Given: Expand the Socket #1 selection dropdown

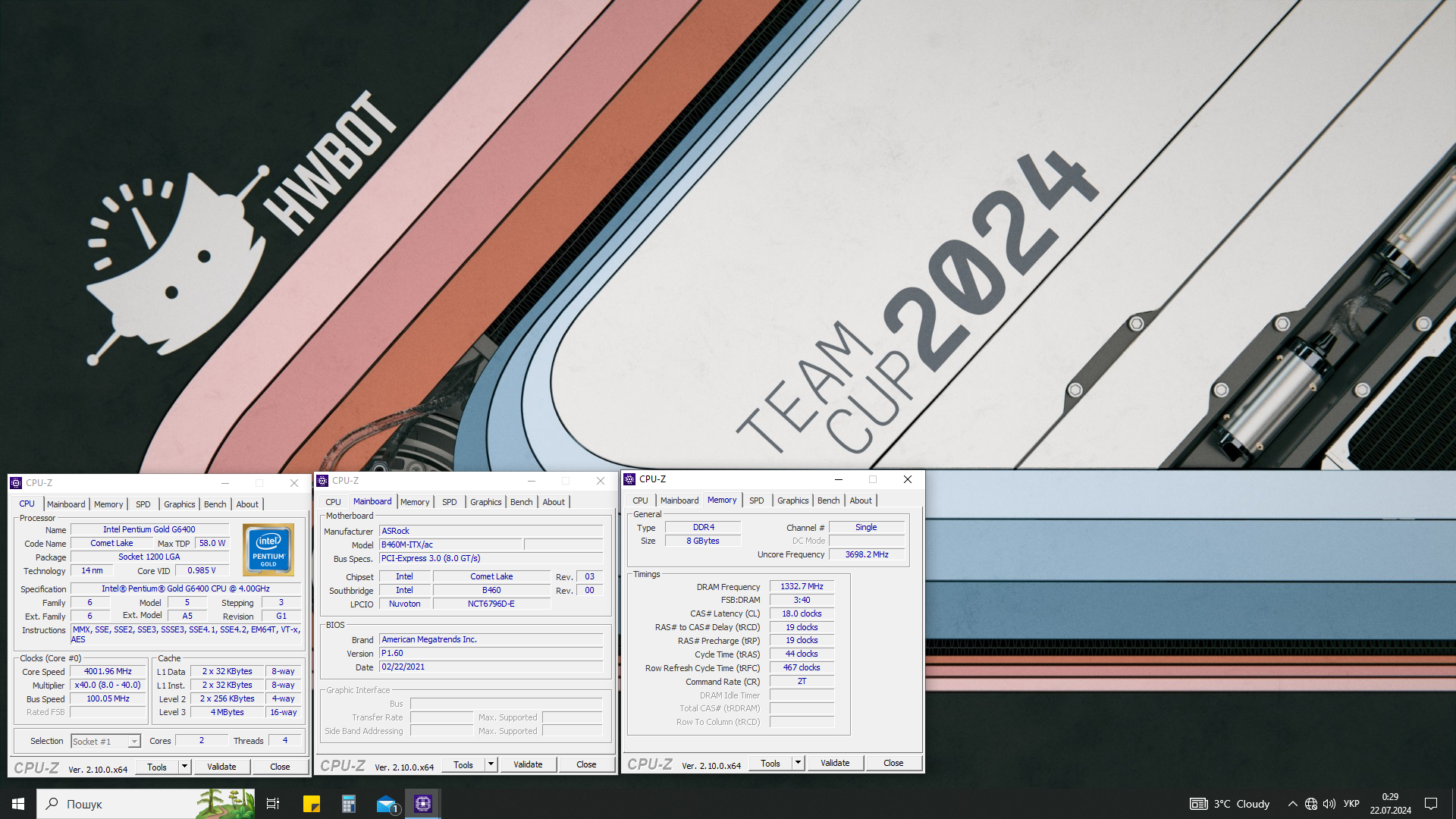Looking at the screenshot, I should click(x=134, y=742).
